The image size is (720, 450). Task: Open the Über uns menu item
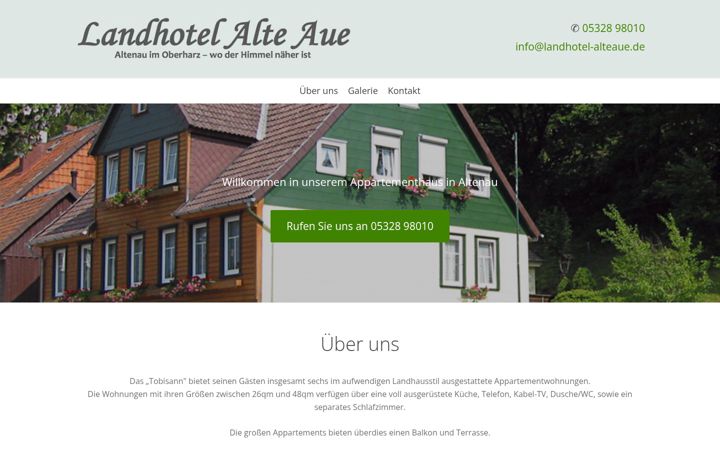click(318, 91)
